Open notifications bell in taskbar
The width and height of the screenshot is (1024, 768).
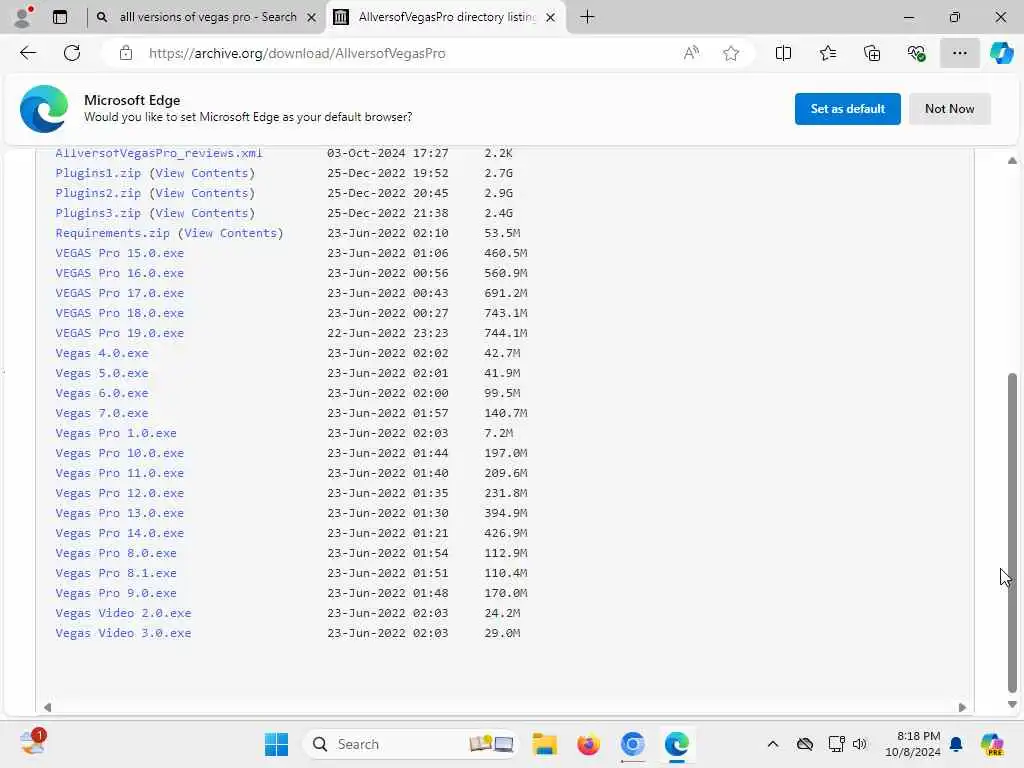[x=955, y=744]
